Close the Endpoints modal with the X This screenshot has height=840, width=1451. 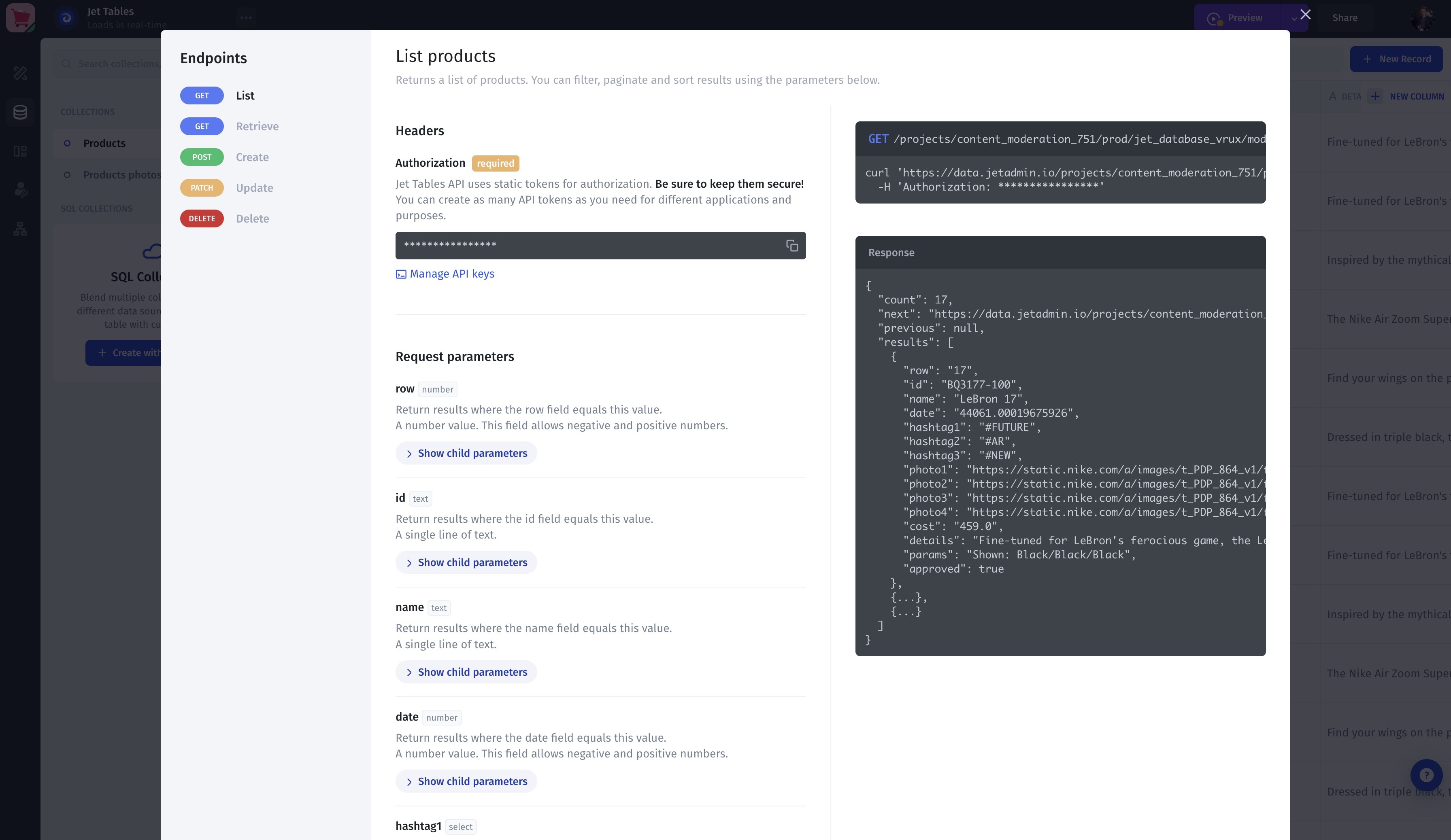tap(1305, 15)
